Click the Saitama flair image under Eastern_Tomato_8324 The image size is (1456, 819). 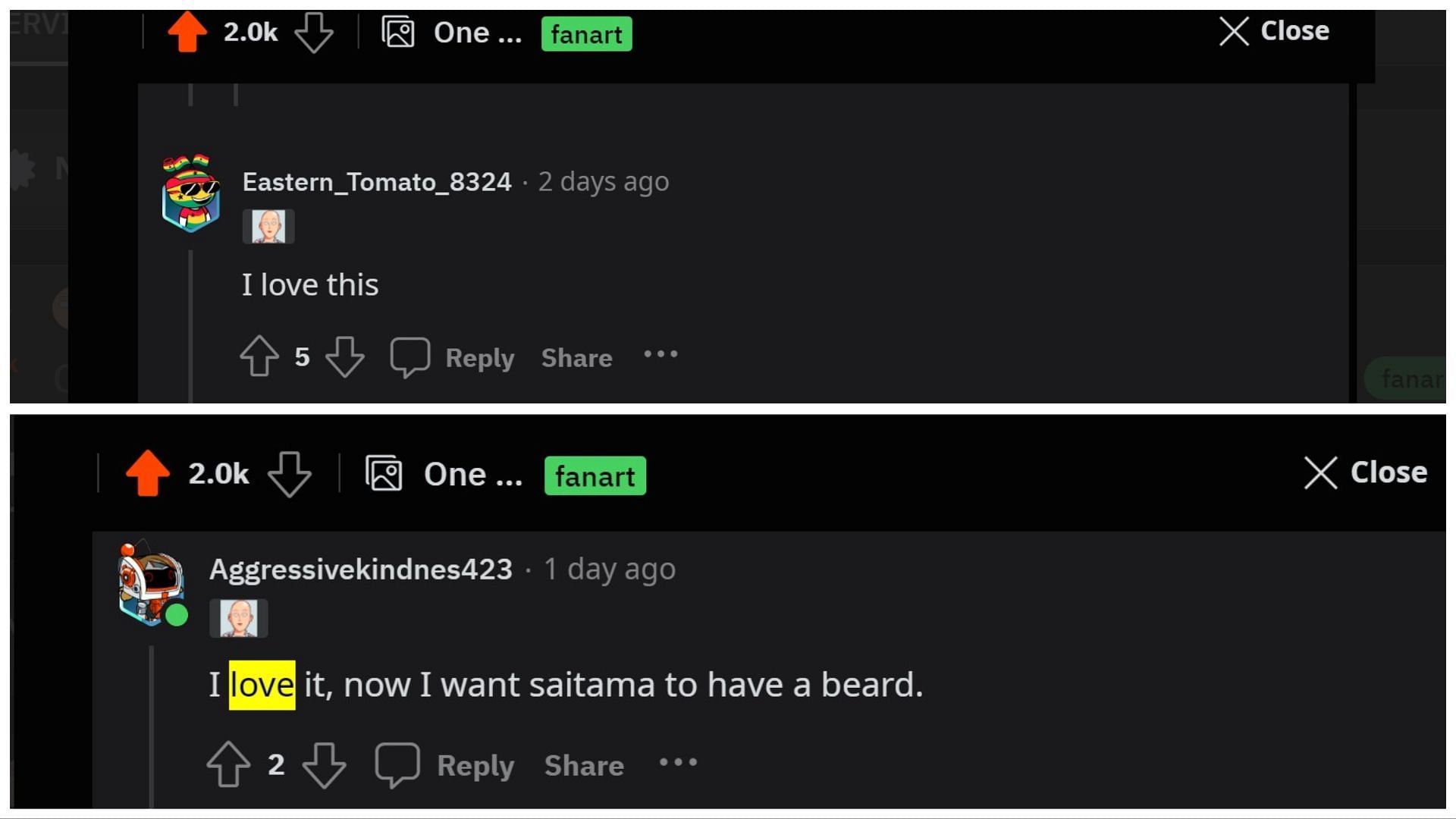click(x=268, y=227)
